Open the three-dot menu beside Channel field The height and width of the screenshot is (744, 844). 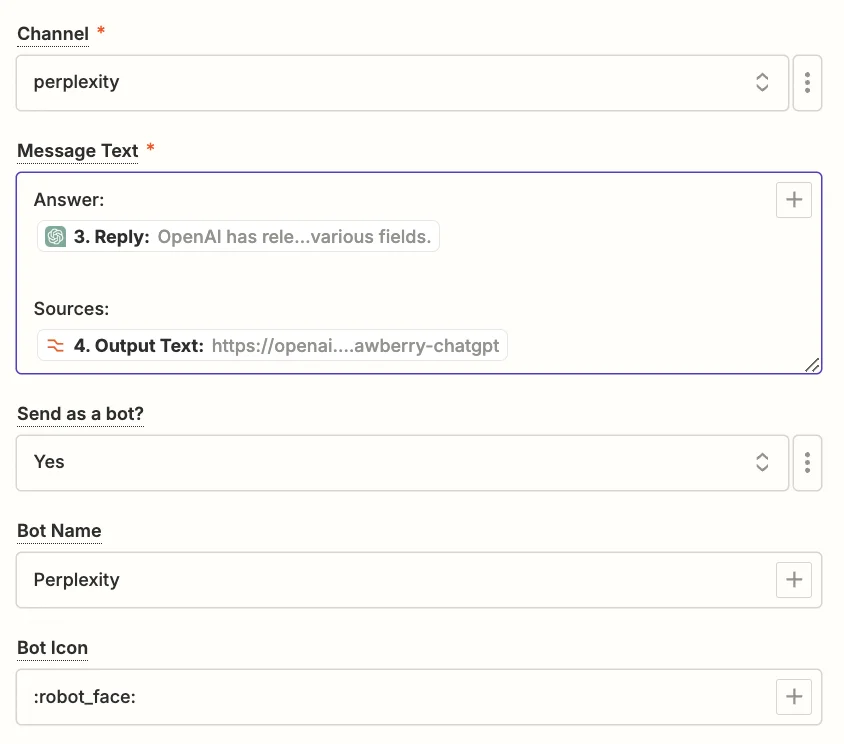807,83
